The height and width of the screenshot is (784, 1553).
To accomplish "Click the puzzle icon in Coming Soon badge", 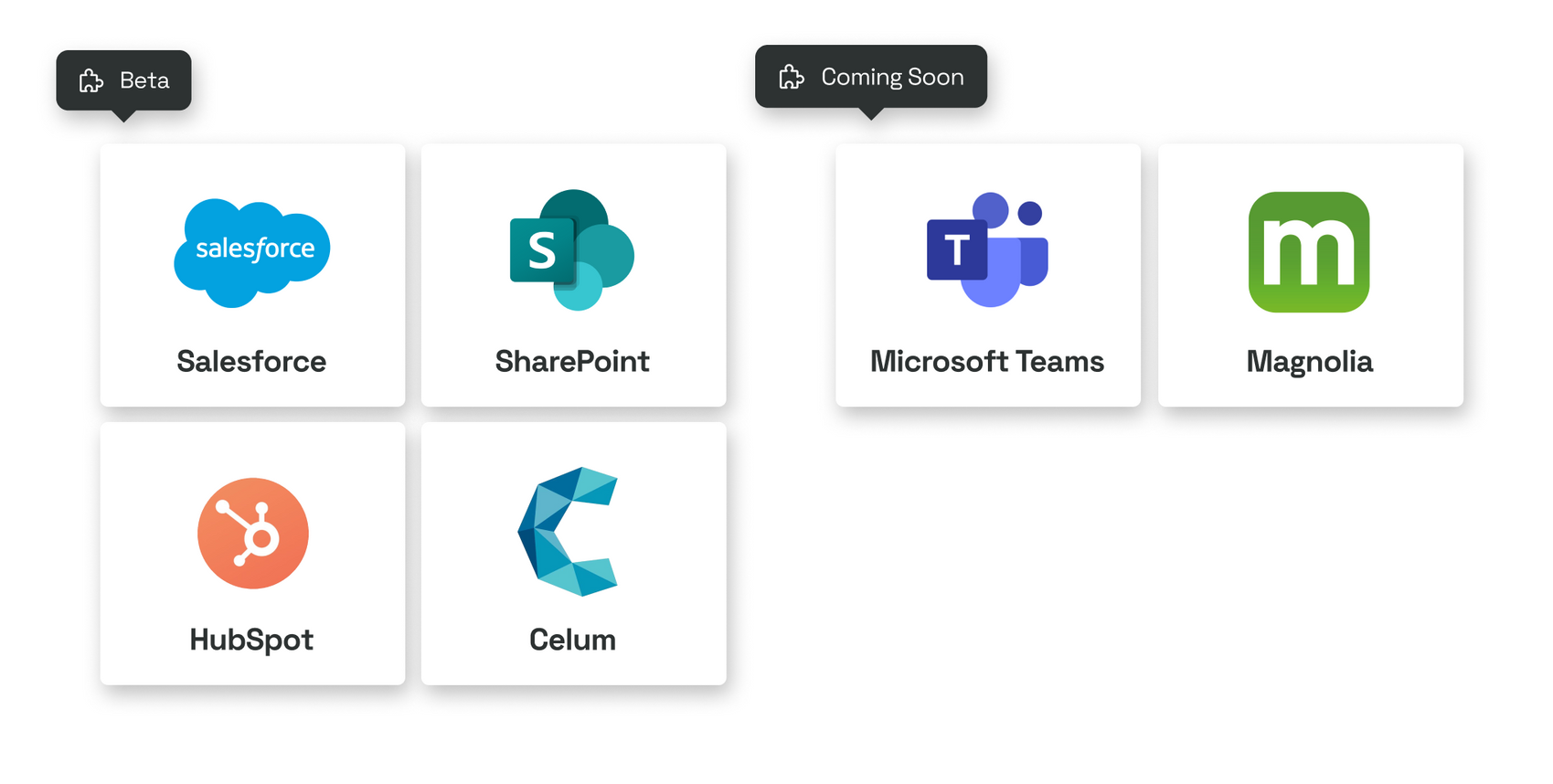I will (792, 77).
